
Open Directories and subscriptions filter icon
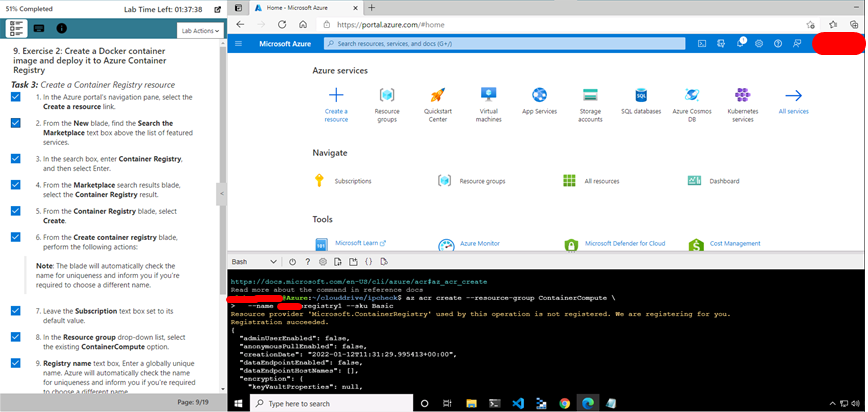point(721,43)
